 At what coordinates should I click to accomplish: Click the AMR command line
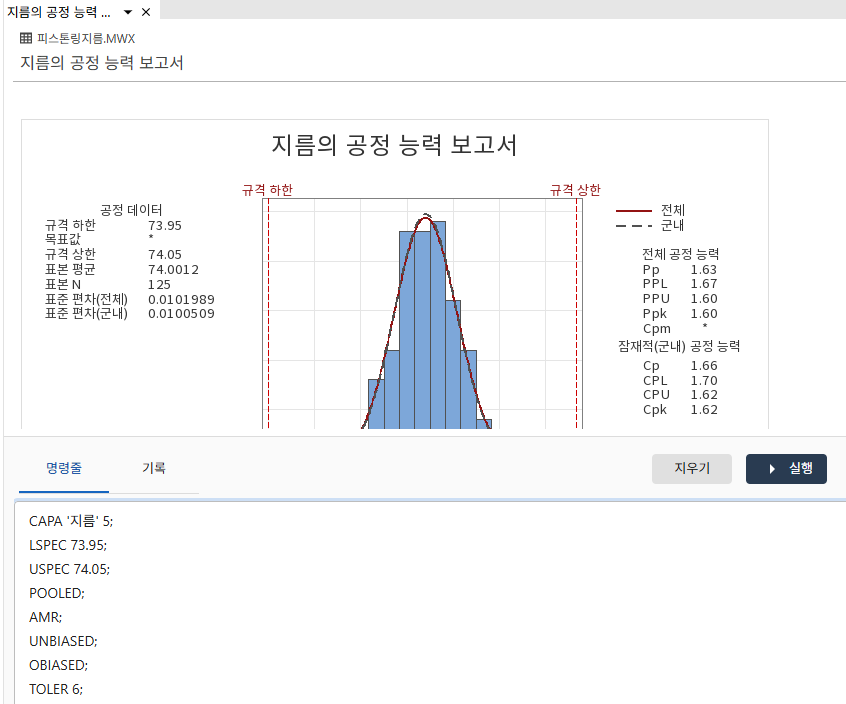pyautogui.click(x=42, y=617)
